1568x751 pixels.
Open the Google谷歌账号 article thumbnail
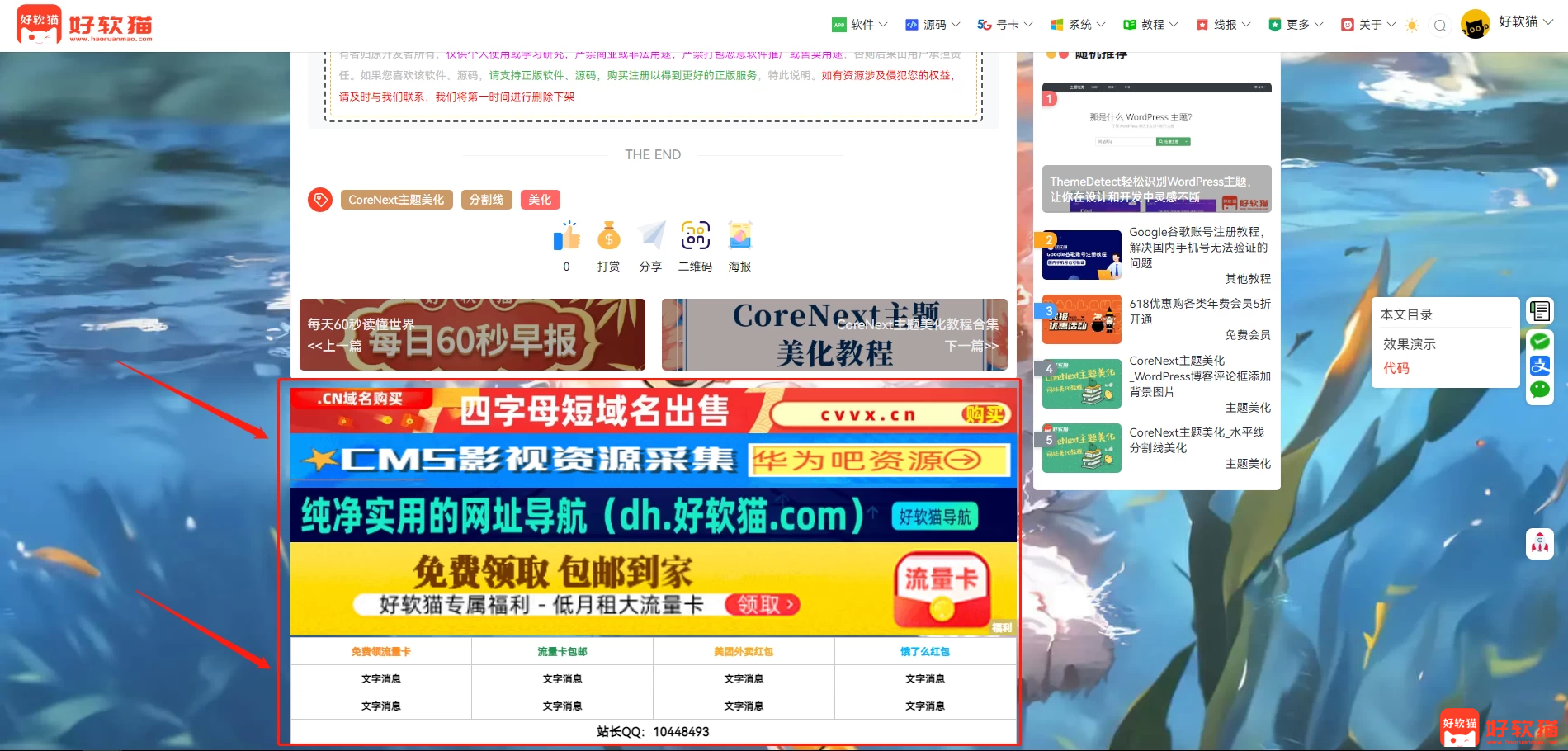[1081, 255]
